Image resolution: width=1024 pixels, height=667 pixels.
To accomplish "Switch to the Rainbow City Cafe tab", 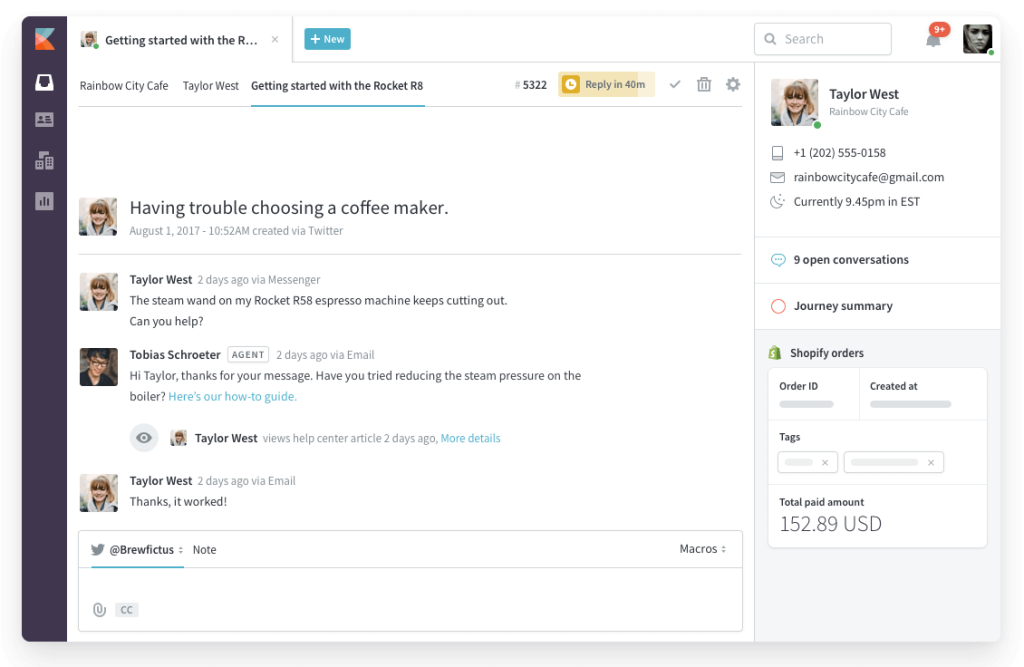I will [124, 86].
